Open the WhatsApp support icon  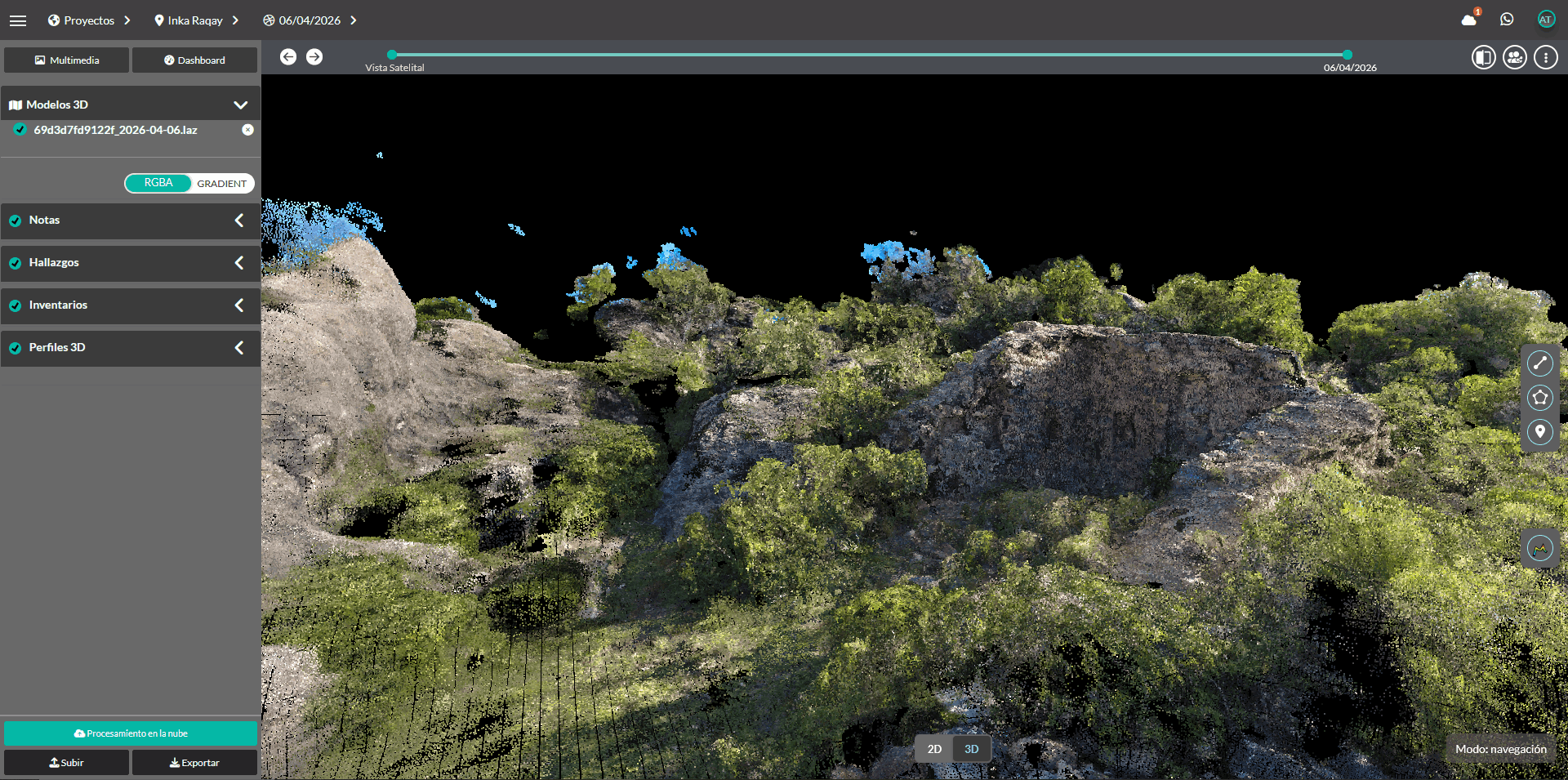coord(1507,20)
